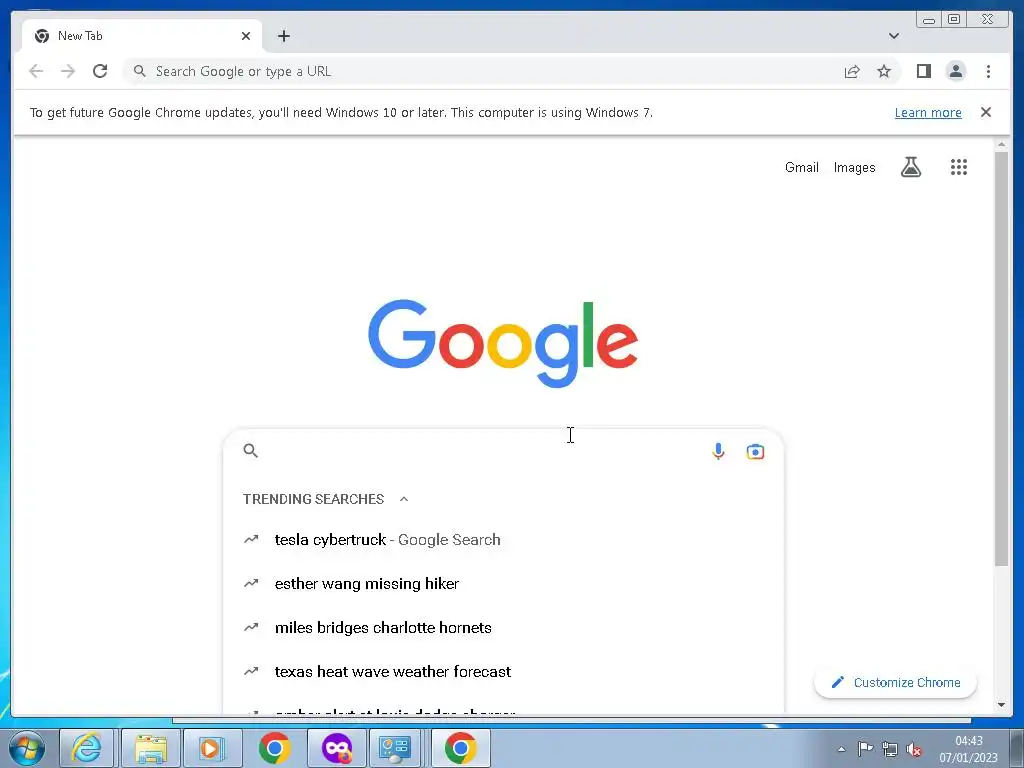This screenshot has width=1024, height=768.
Task: Open Windows Explorer folder in taskbar
Action: click(150, 748)
